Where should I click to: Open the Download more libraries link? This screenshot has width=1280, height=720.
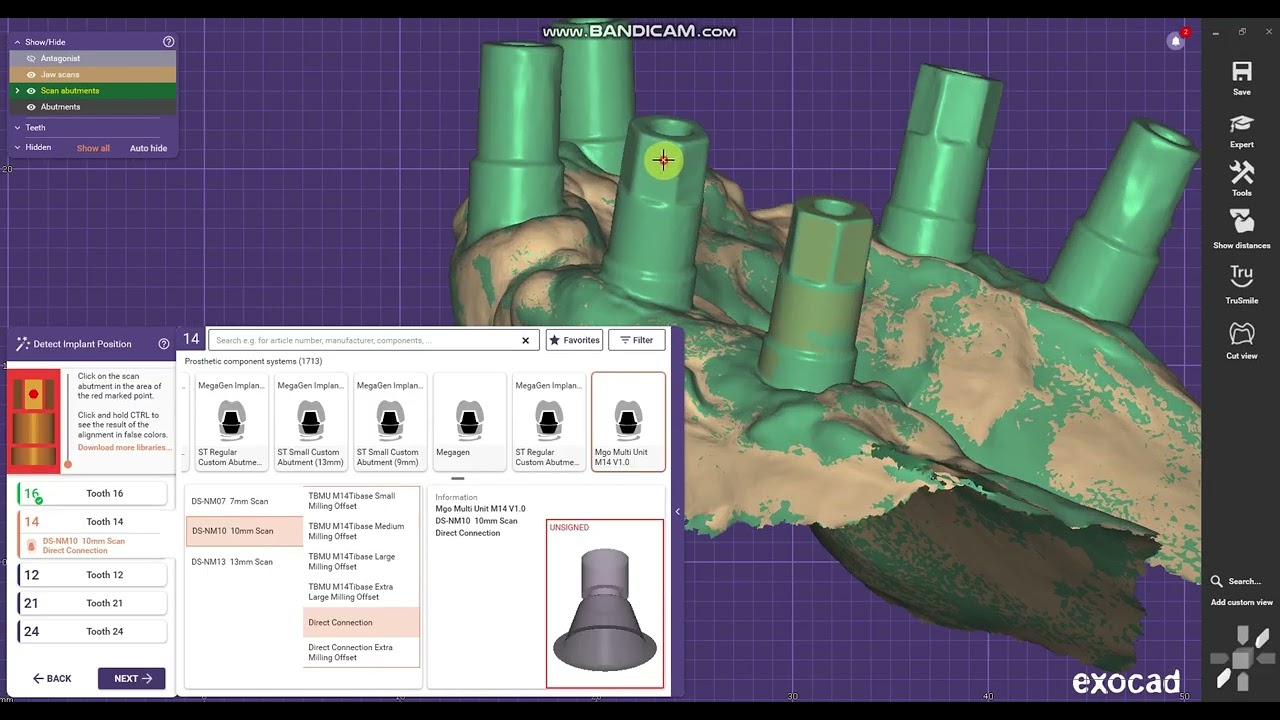pos(125,448)
